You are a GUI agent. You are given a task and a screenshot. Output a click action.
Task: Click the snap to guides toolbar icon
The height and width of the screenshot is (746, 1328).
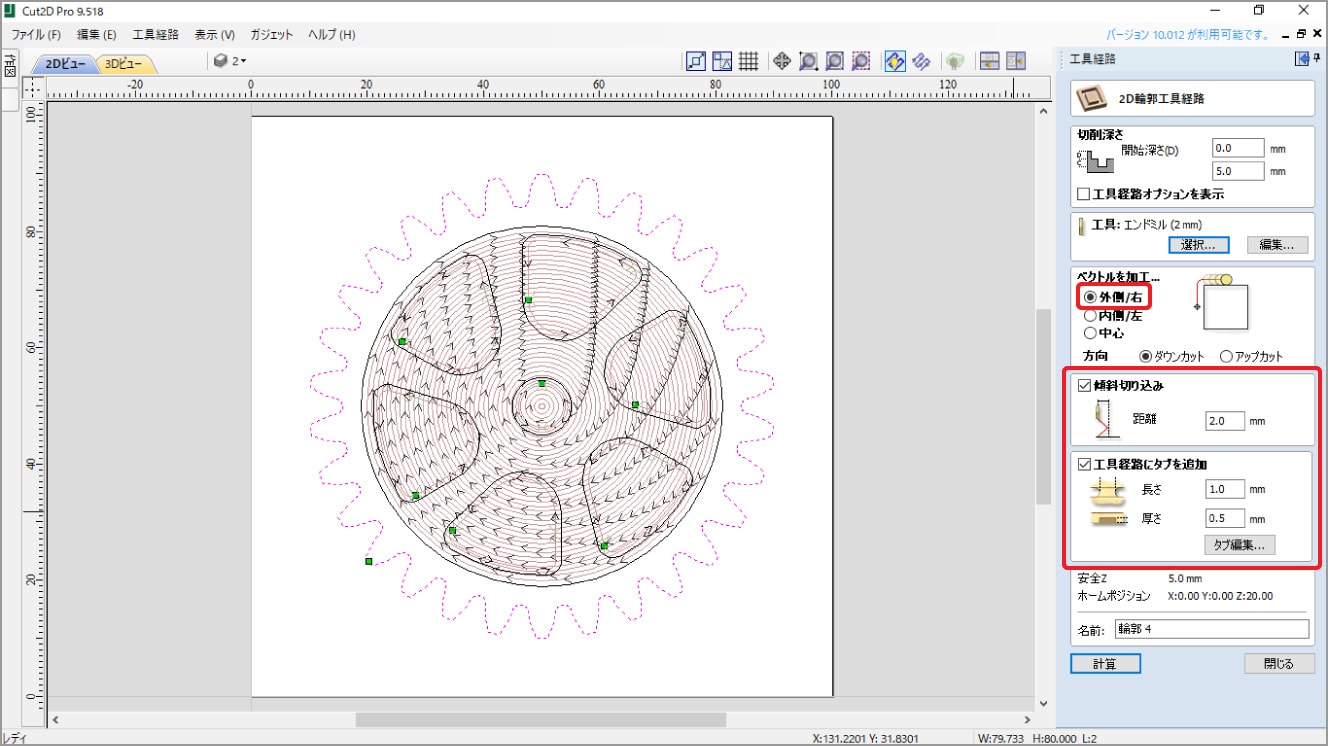pyautogui.click(x=722, y=61)
